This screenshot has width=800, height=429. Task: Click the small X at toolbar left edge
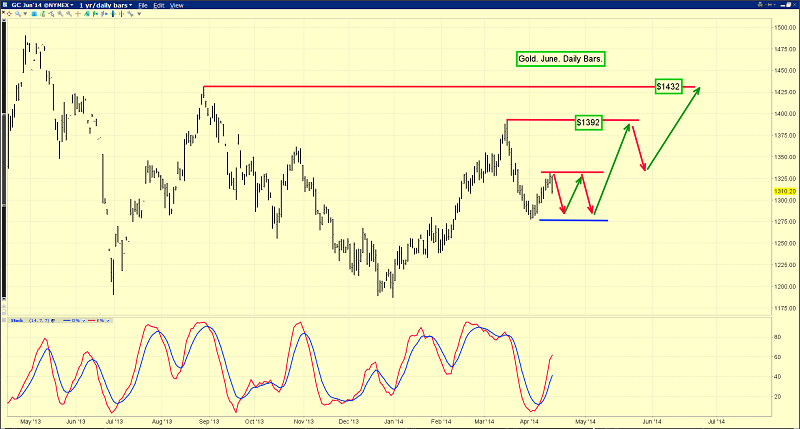3,12
